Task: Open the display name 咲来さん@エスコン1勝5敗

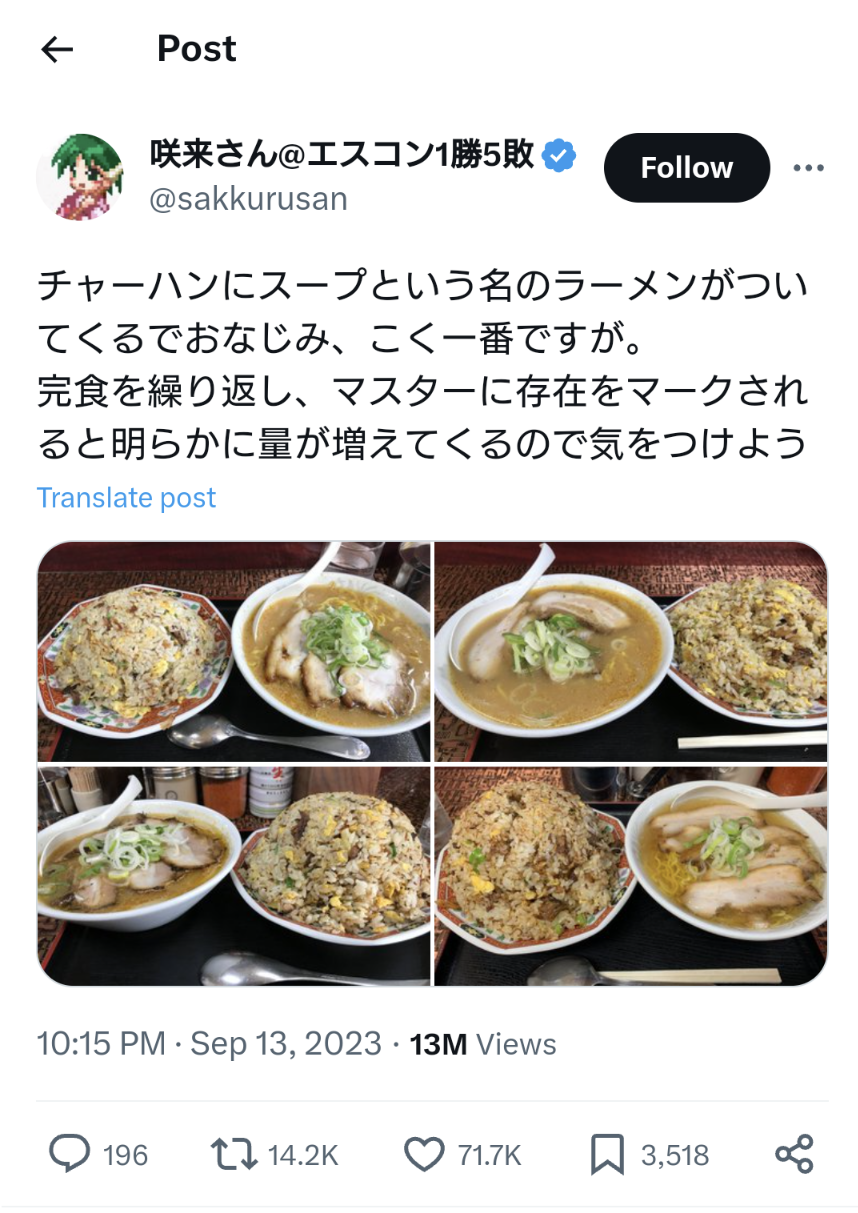Action: tap(342, 154)
